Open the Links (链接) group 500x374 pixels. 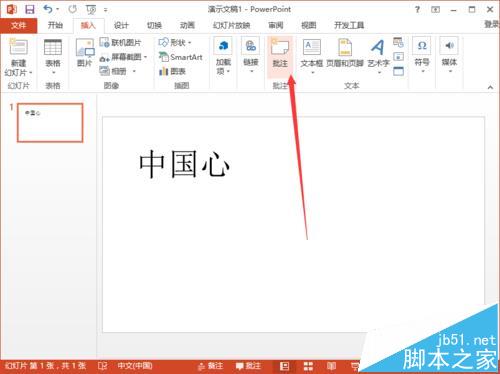click(251, 56)
